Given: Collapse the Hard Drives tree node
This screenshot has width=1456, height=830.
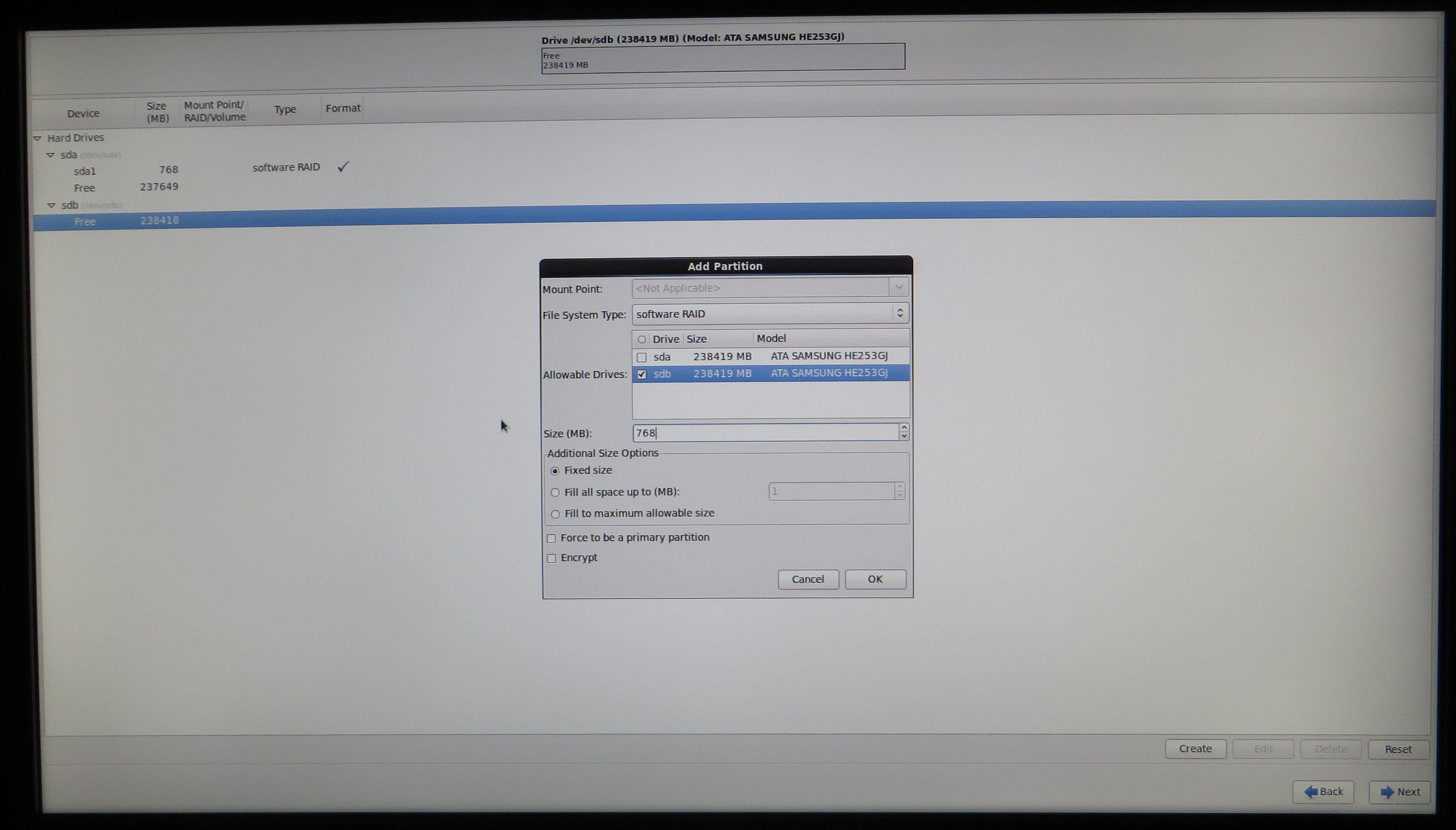Looking at the screenshot, I should coord(38,138).
